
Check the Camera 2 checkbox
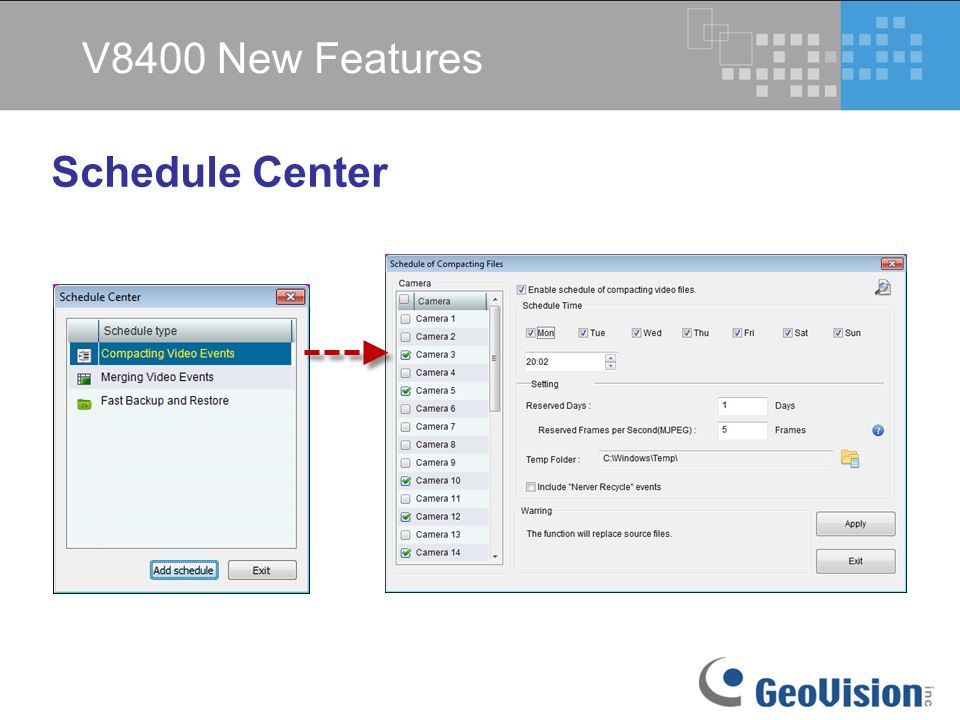point(405,337)
